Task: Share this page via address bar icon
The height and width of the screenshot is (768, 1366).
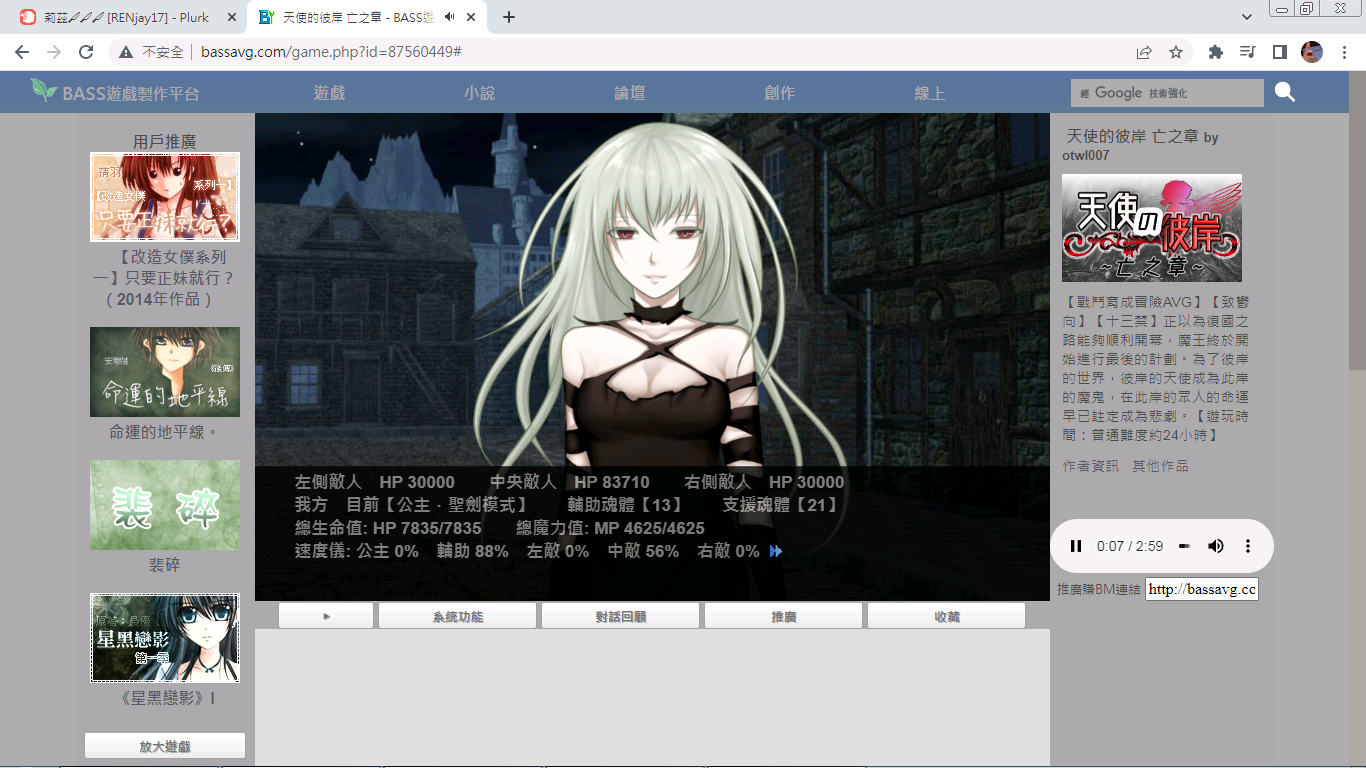Action: (1144, 52)
